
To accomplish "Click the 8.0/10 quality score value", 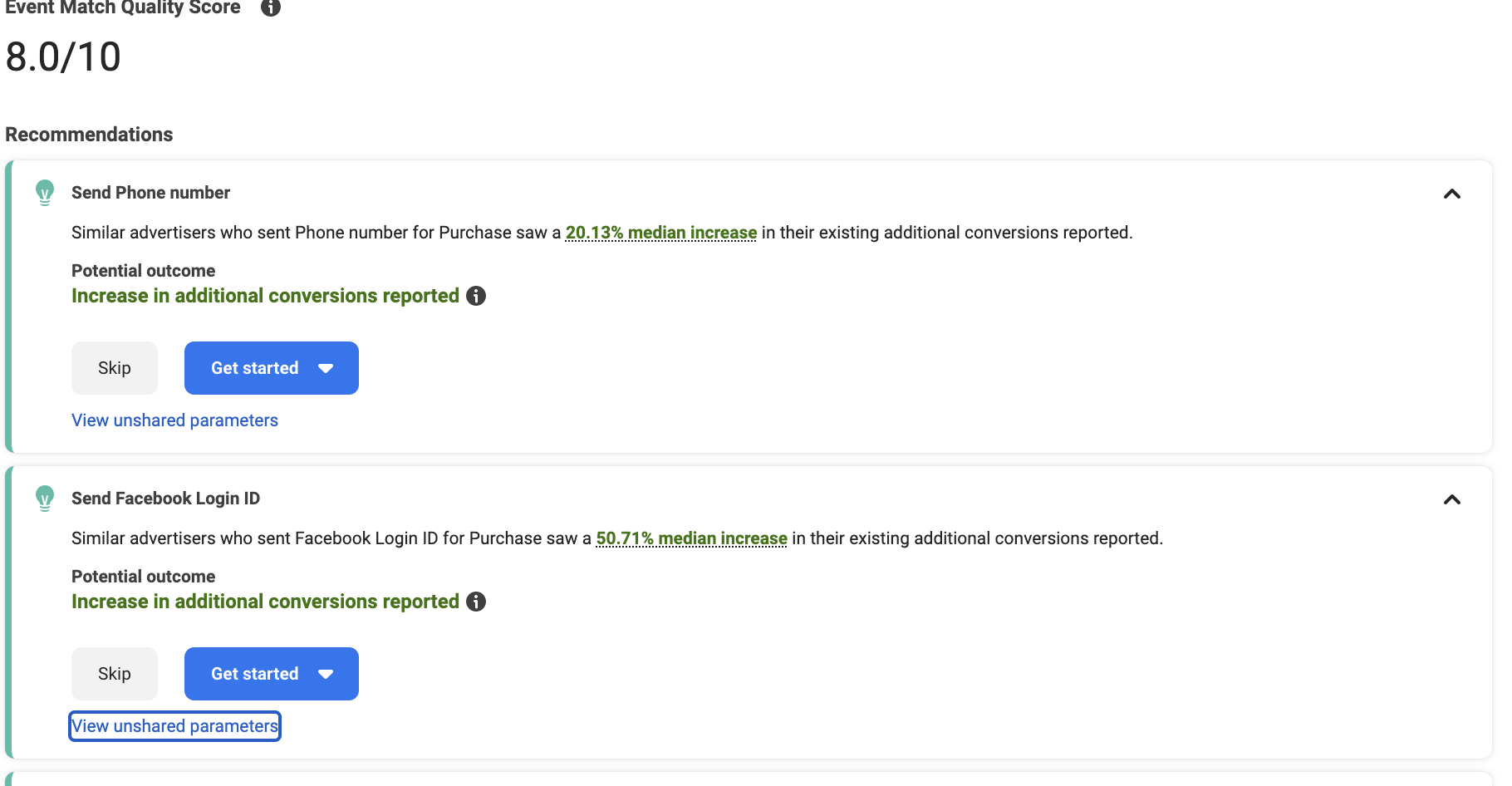I will click(x=63, y=57).
